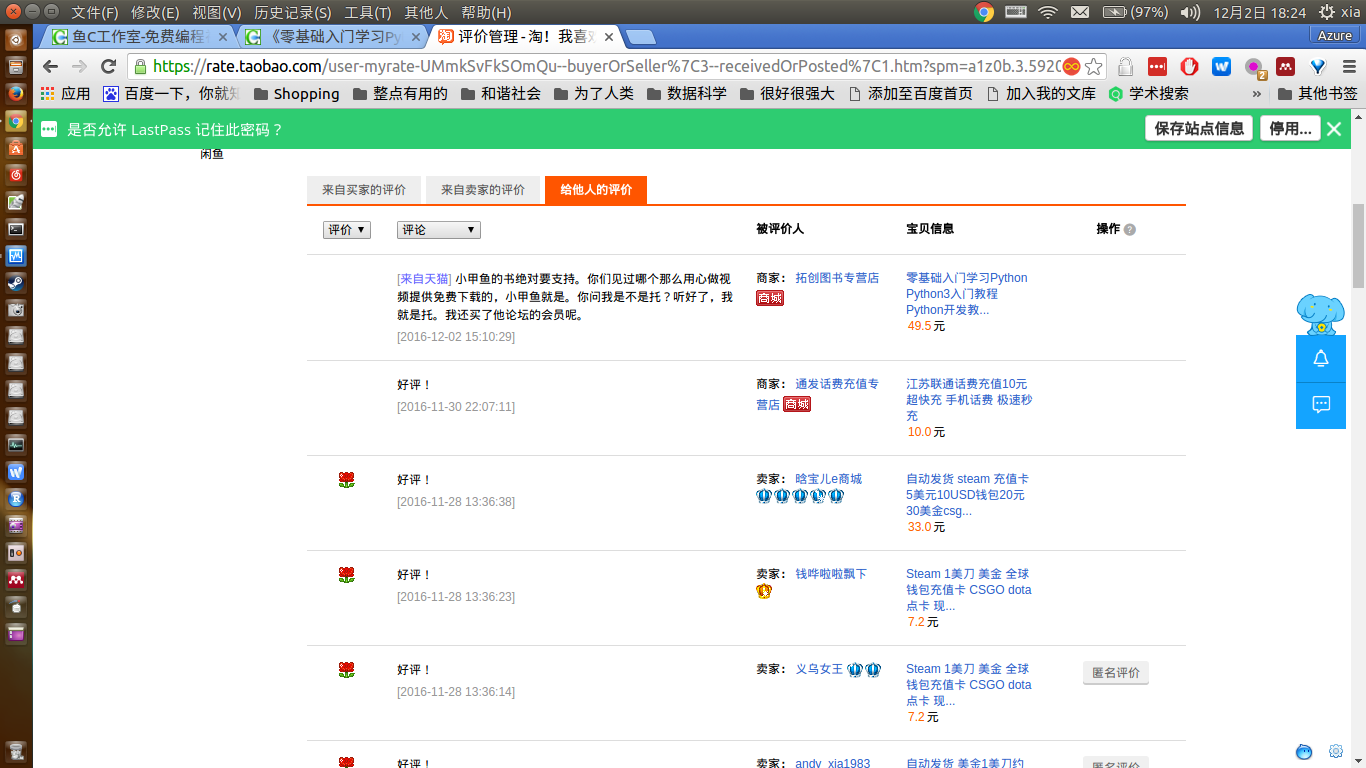Image resolution: width=1366 pixels, height=768 pixels.
Task: Go back to the previous page
Action: 50,67
